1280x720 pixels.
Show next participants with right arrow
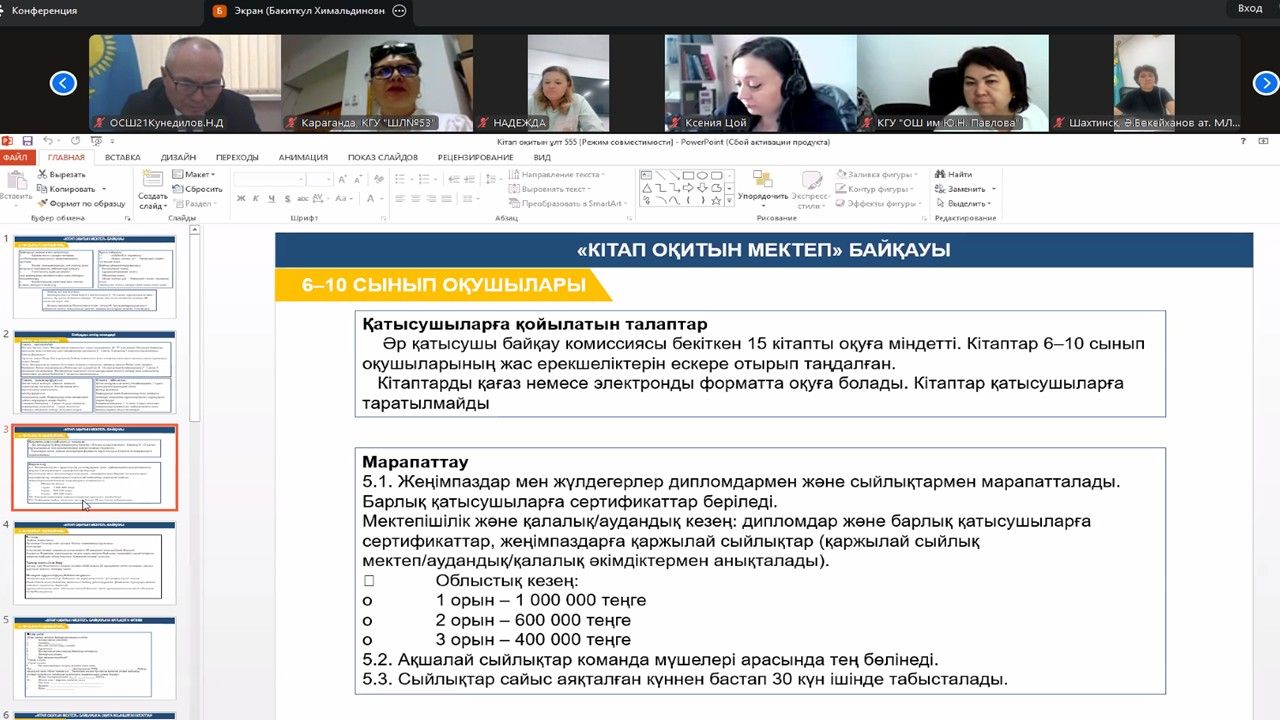1265,83
